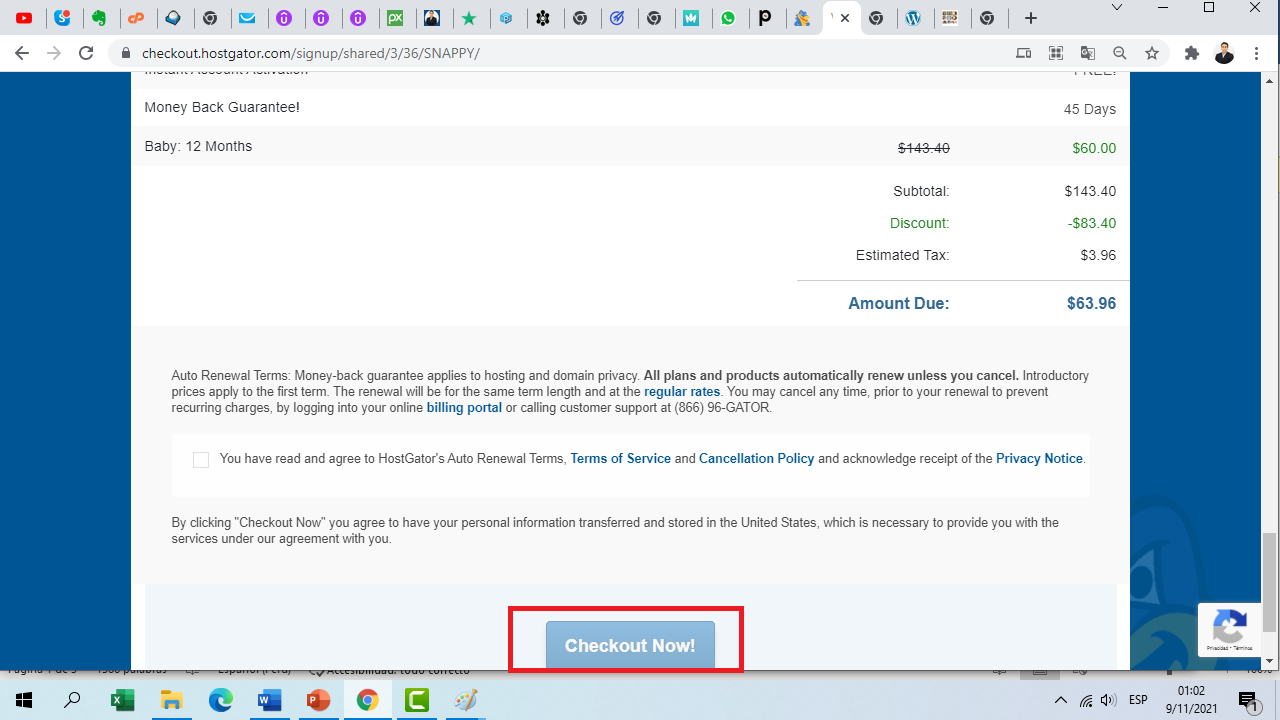This screenshot has height=720, width=1280.
Task: Open the Windows notification center
Action: 1248,700
